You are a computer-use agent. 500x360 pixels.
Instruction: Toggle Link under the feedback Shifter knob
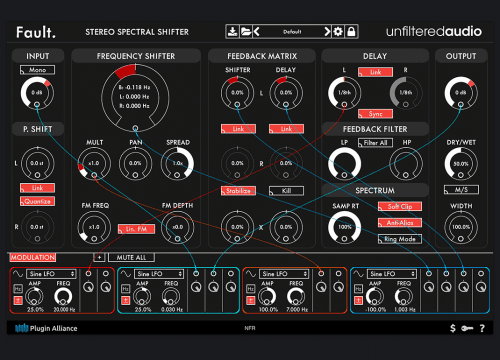click(238, 129)
